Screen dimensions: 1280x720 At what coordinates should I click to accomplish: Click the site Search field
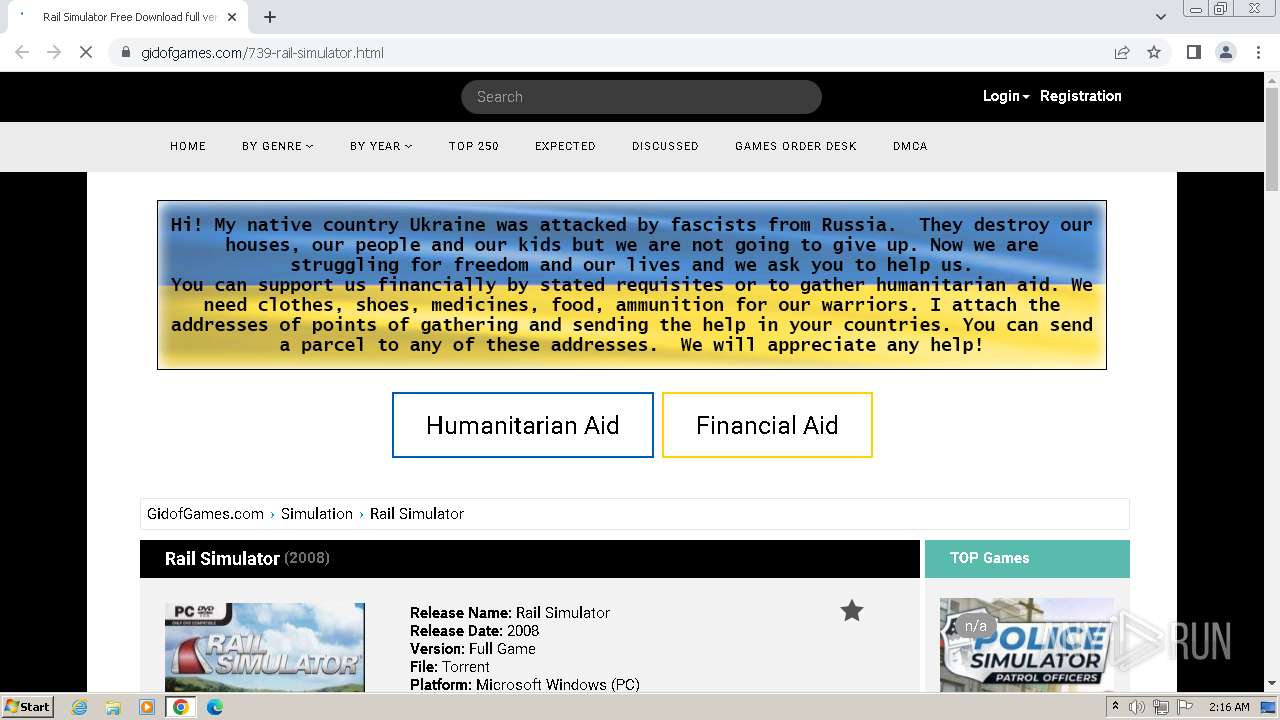coord(641,97)
